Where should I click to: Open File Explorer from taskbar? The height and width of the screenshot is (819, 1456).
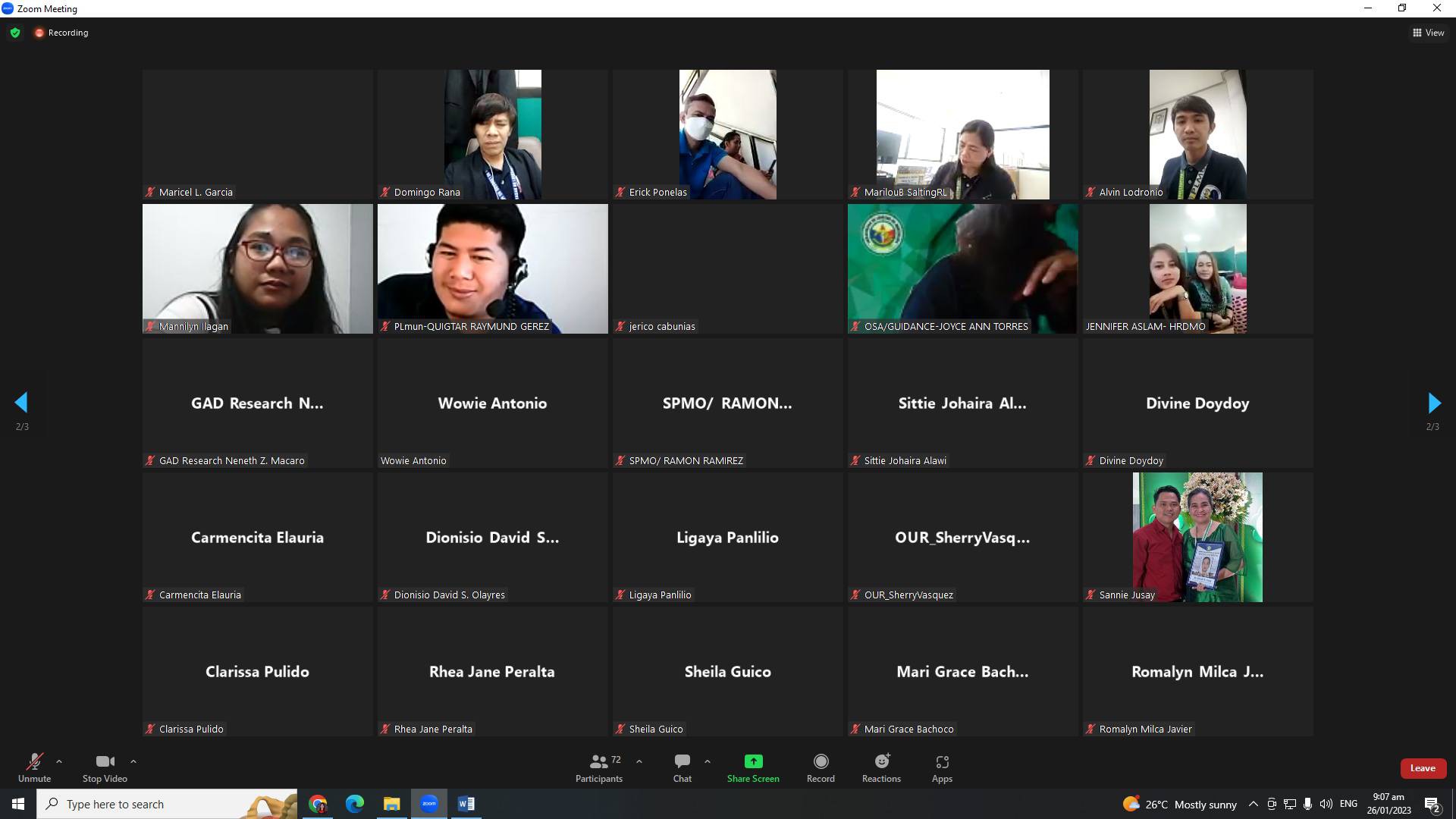click(x=391, y=804)
